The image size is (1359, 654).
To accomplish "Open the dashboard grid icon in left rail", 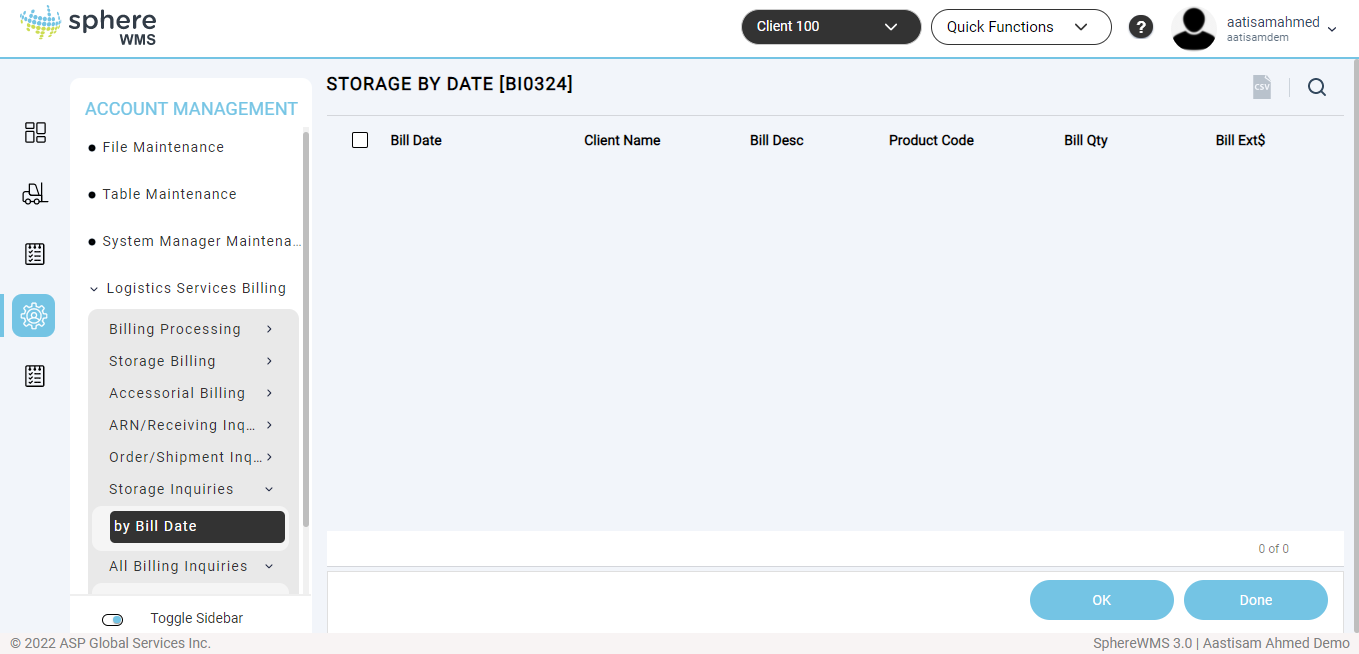I will (35, 133).
